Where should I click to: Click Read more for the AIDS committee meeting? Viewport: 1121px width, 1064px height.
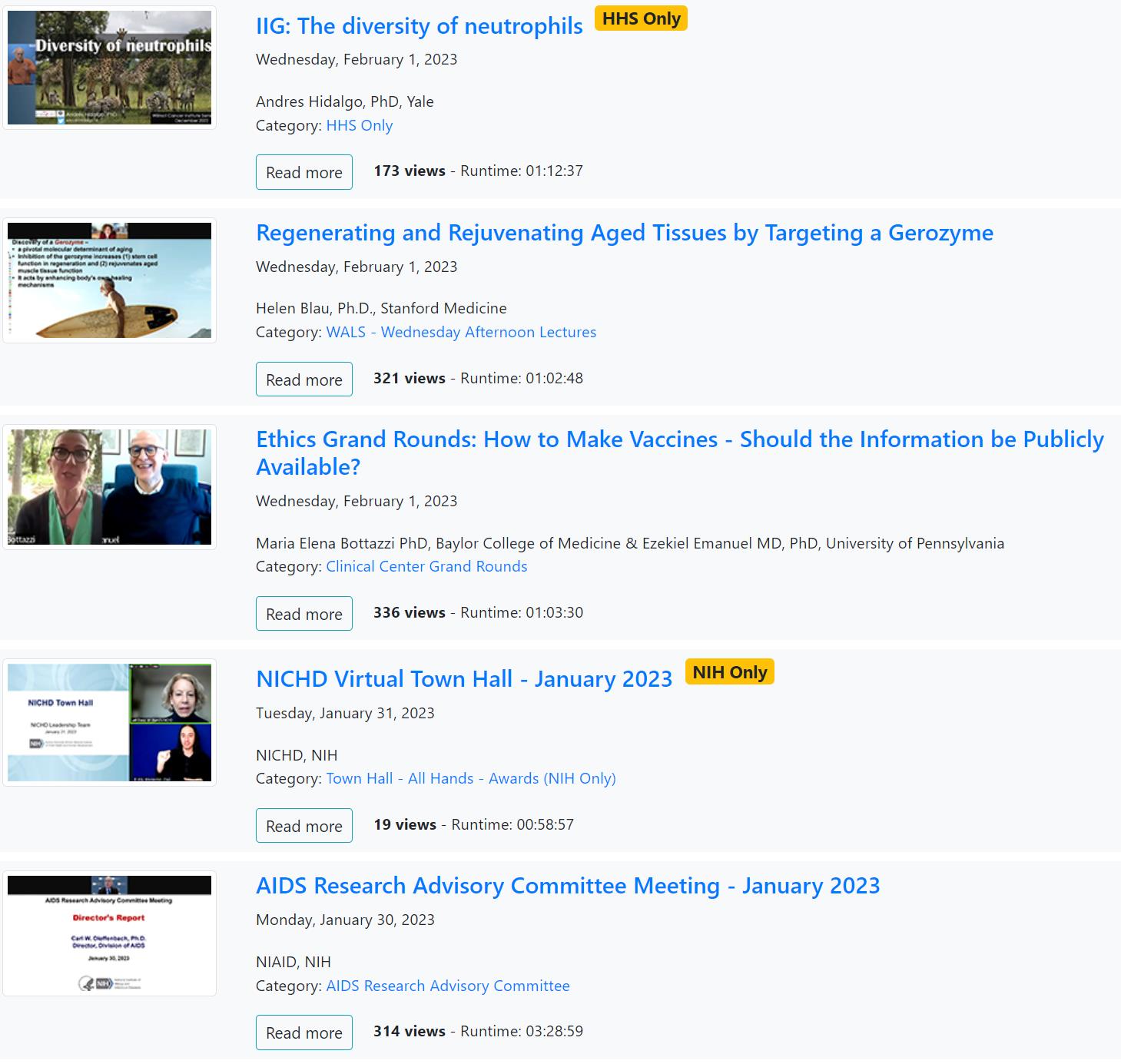(x=303, y=1033)
